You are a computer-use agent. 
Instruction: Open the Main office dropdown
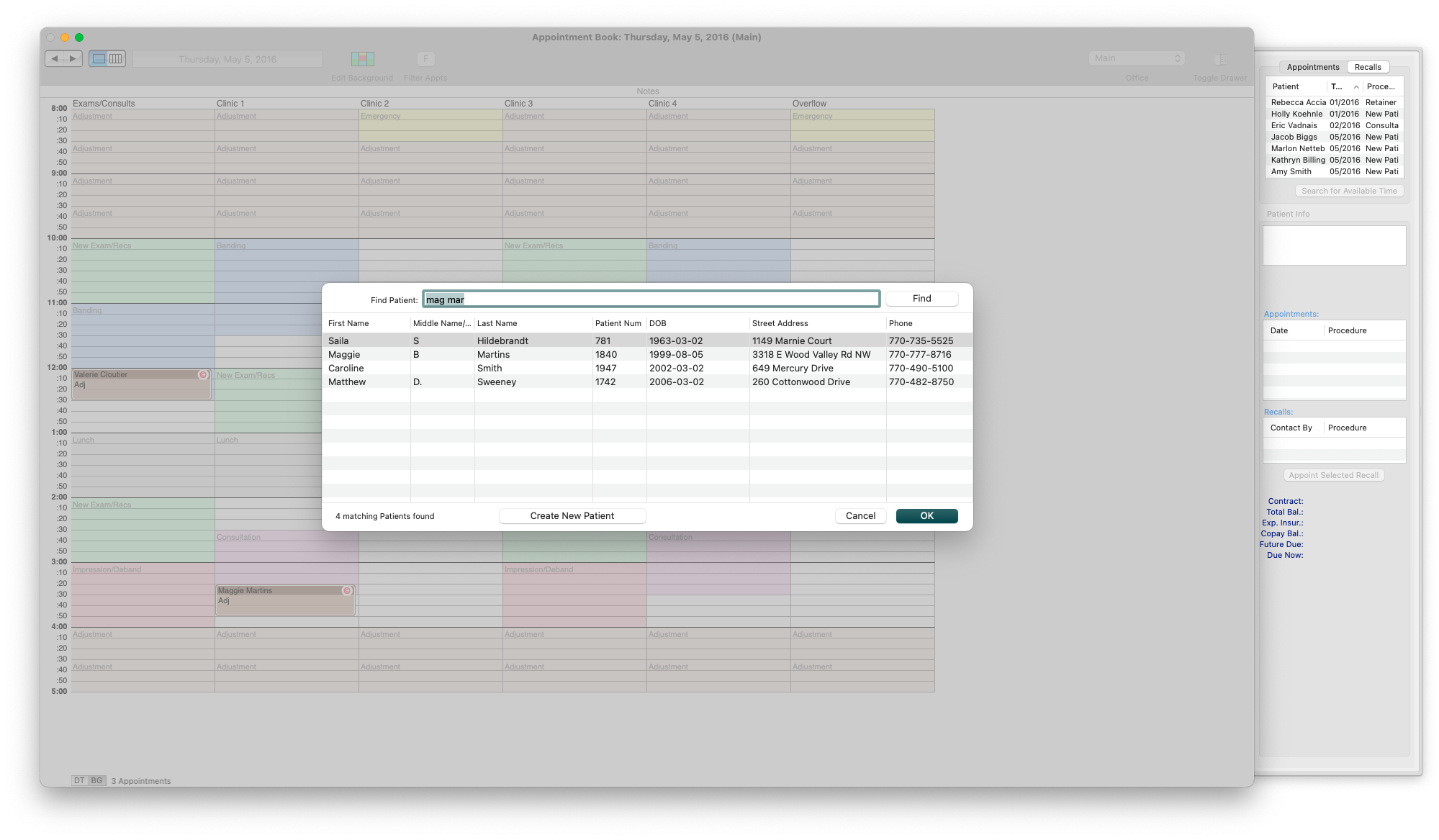(x=1137, y=59)
